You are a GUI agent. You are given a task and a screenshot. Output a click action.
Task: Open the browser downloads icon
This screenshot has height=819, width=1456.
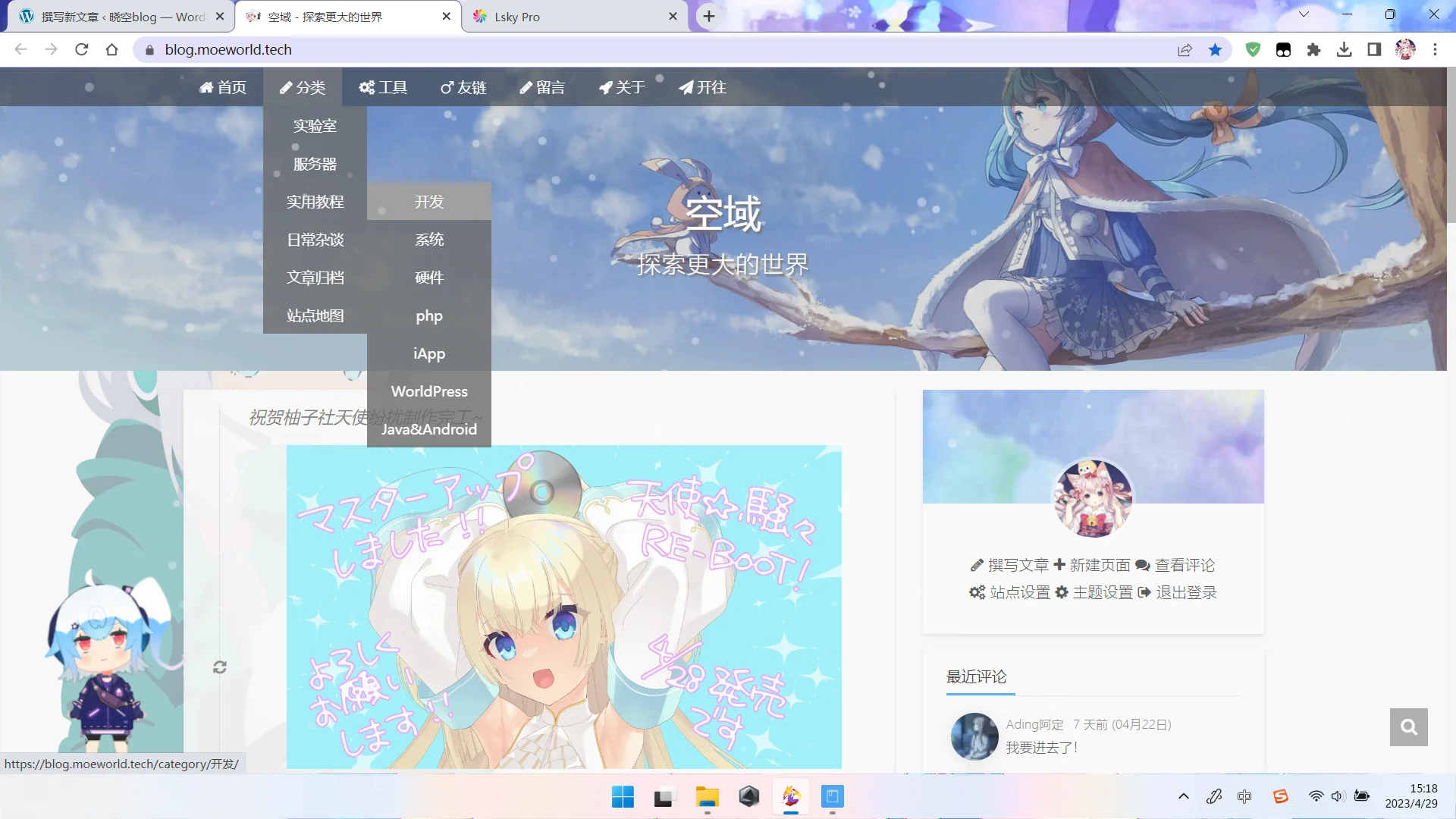(1344, 49)
